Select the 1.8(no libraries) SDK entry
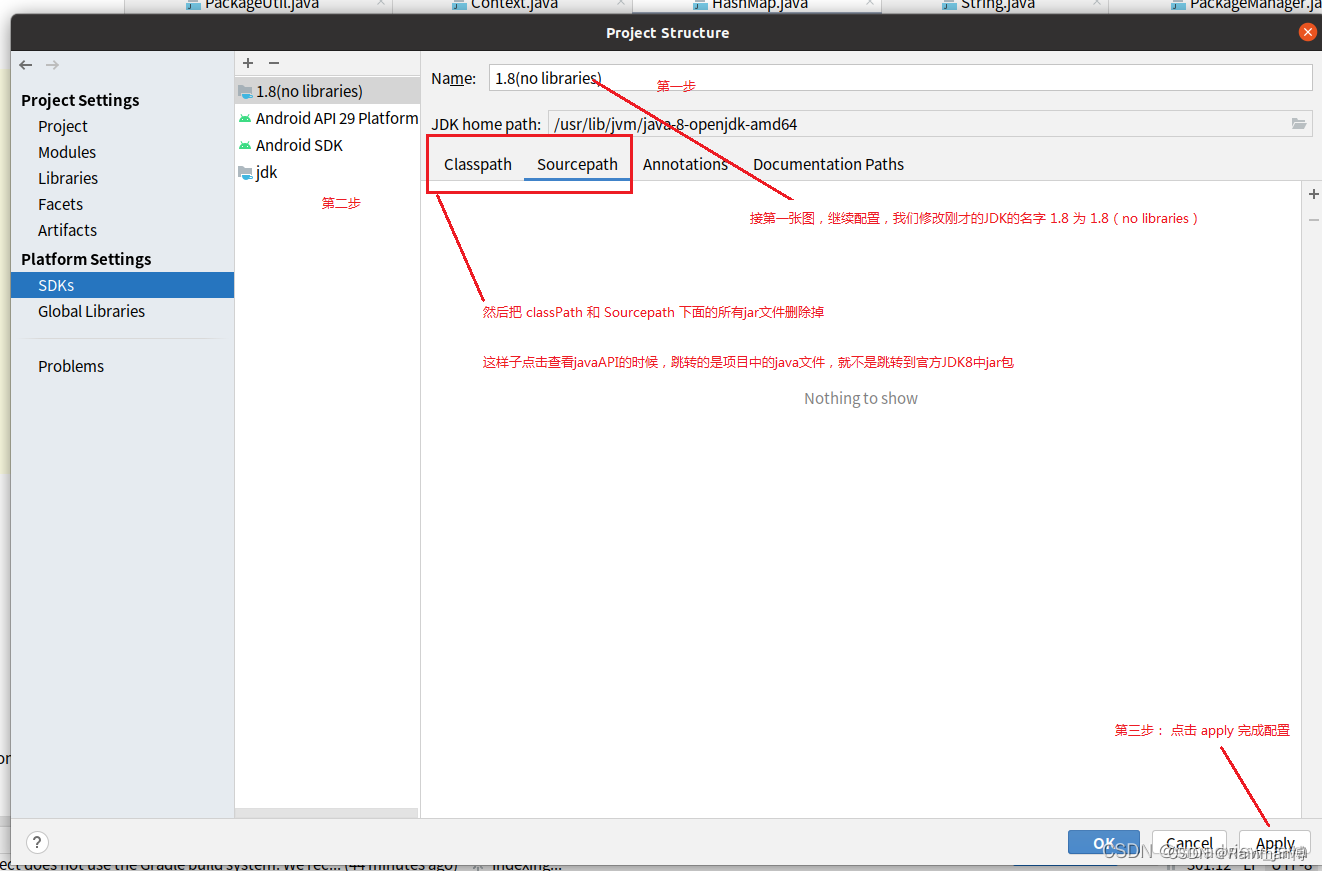 click(x=328, y=91)
